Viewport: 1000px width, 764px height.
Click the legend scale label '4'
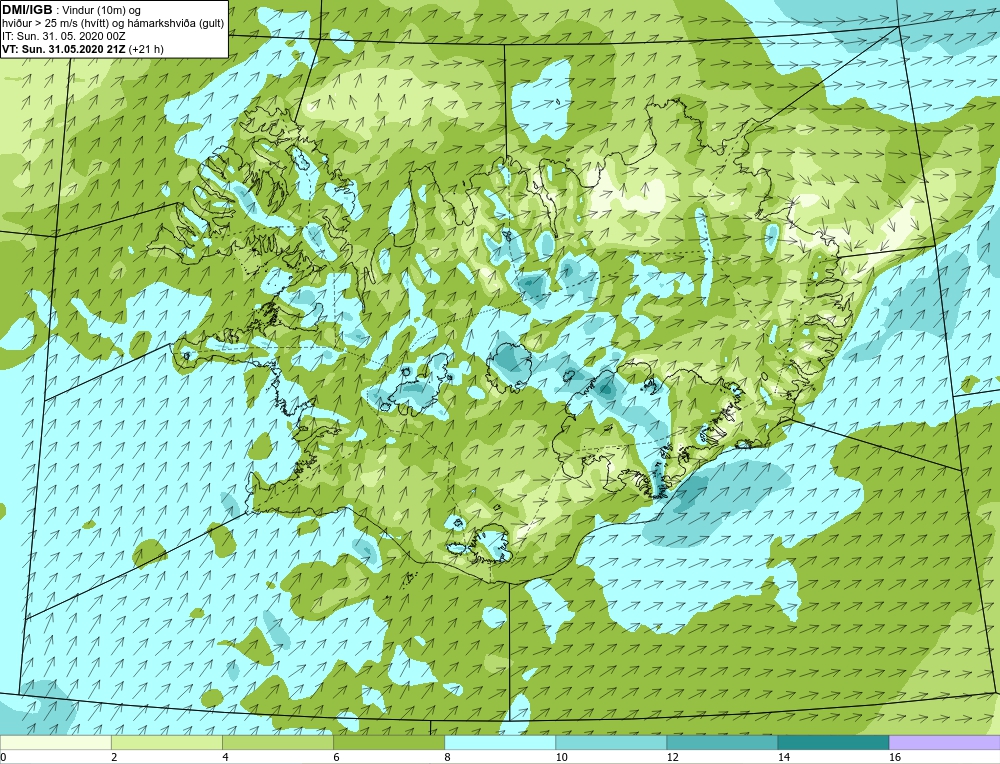[x=226, y=758]
